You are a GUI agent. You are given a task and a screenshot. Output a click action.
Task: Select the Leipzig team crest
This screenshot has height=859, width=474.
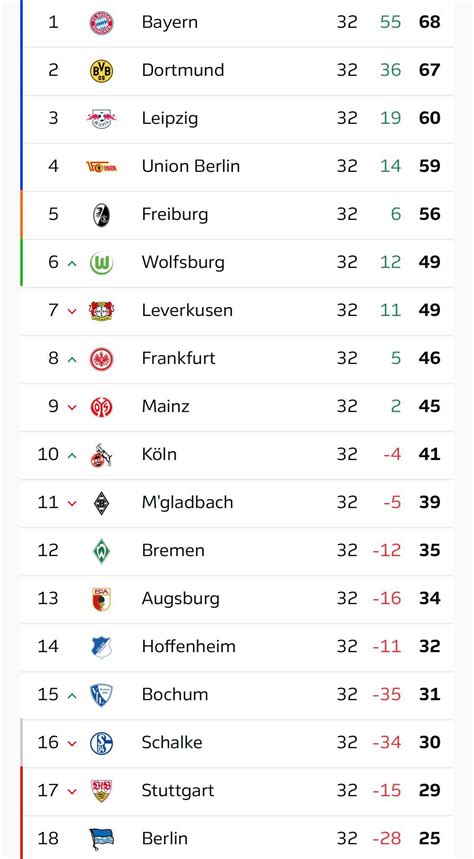(x=101, y=119)
